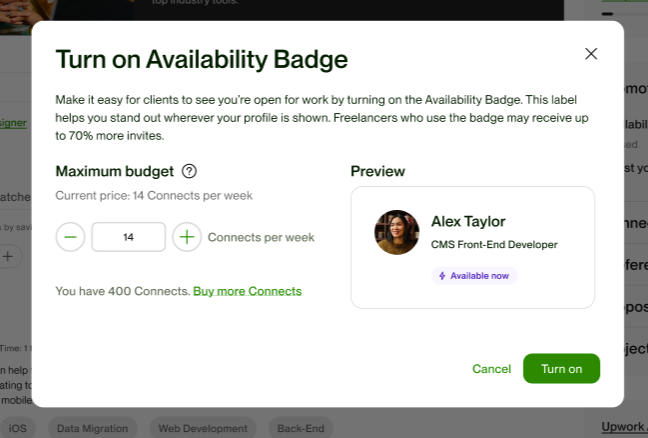Click the CMS Front-End Developer title
648x438 pixels.
click(494, 244)
